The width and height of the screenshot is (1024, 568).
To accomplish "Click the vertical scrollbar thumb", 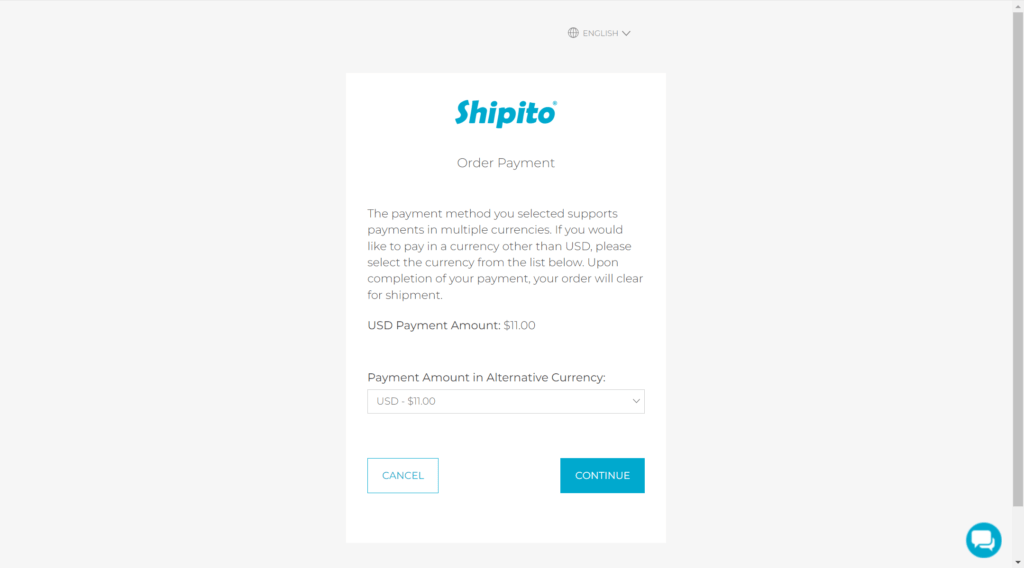I will coord(1018,259).
